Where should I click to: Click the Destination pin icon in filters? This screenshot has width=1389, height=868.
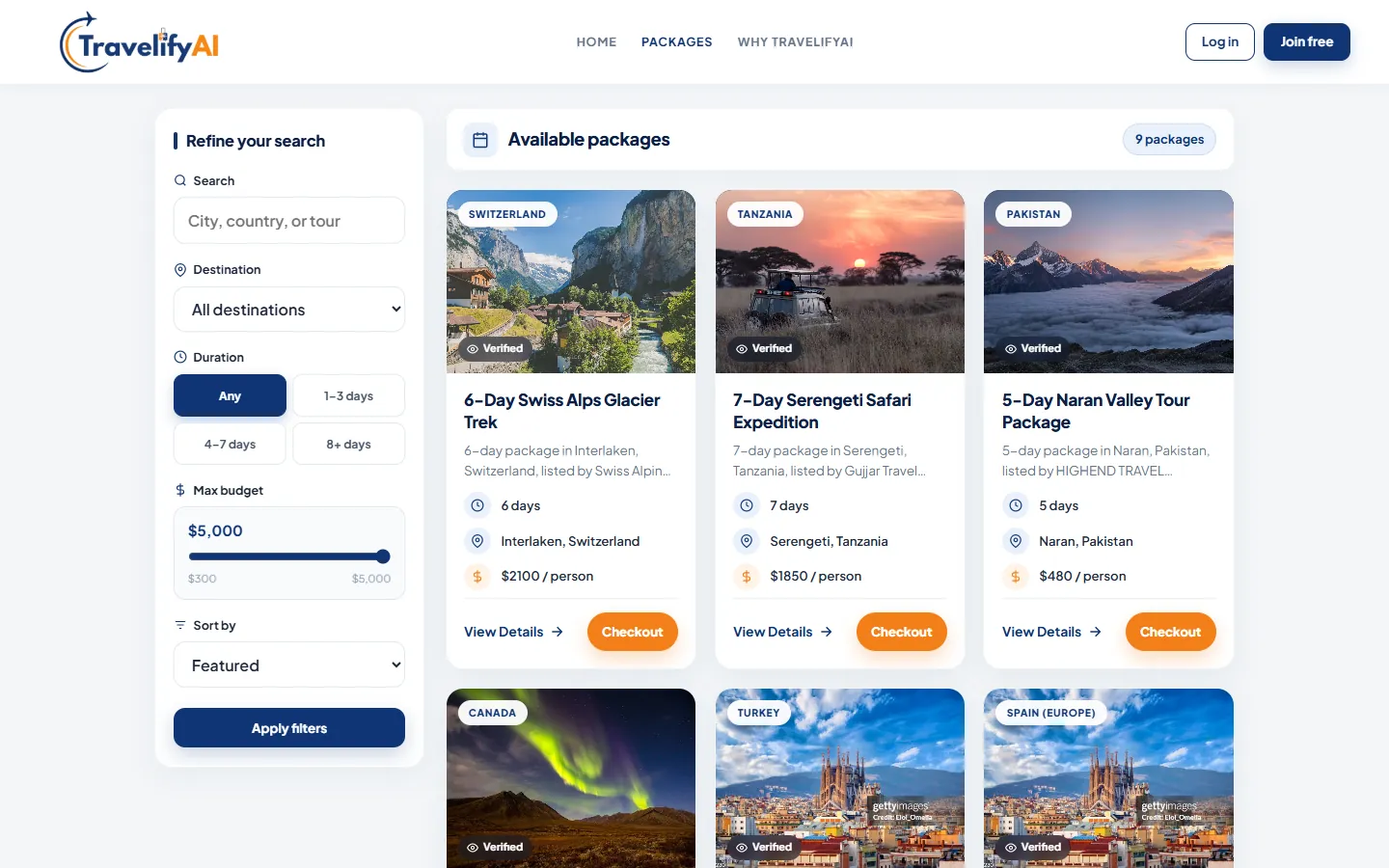pyautogui.click(x=180, y=270)
